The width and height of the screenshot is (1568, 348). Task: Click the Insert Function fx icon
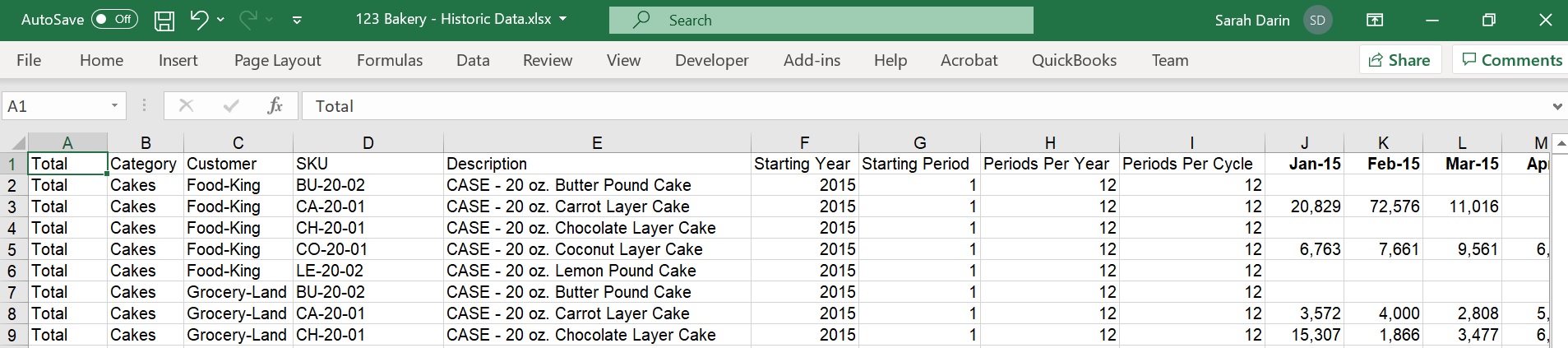(275, 105)
